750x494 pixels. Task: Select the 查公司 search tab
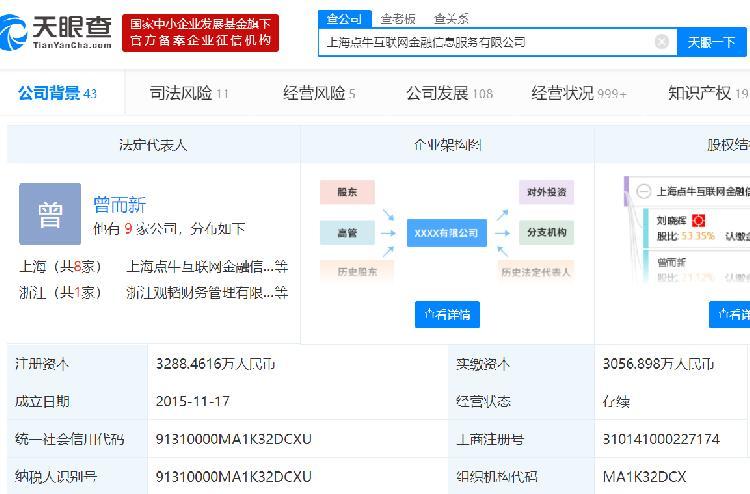click(x=344, y=19)
